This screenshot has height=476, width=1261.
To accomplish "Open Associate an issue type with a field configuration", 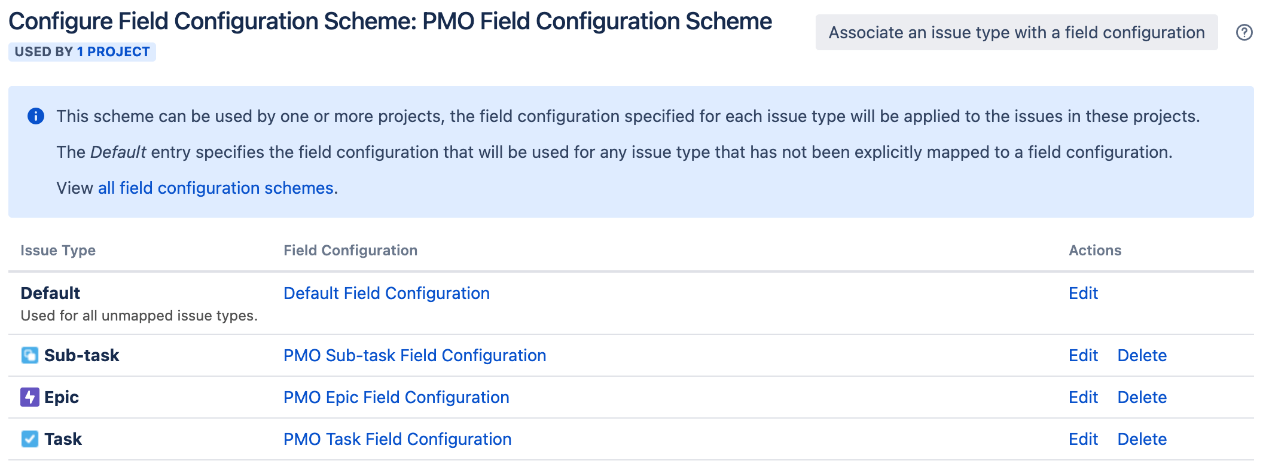I will coord(1017,32).
